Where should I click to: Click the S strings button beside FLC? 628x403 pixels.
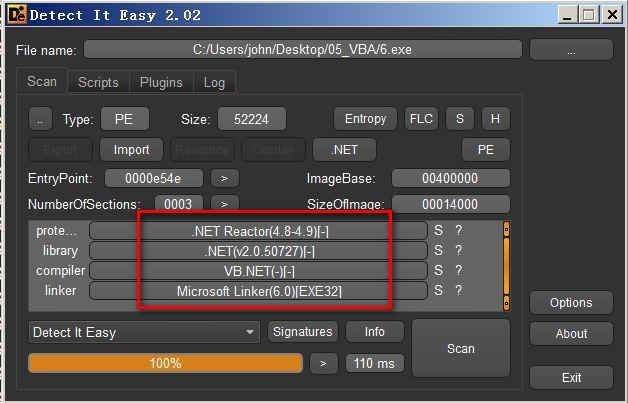pyautogui.click(x=460, y=119)
